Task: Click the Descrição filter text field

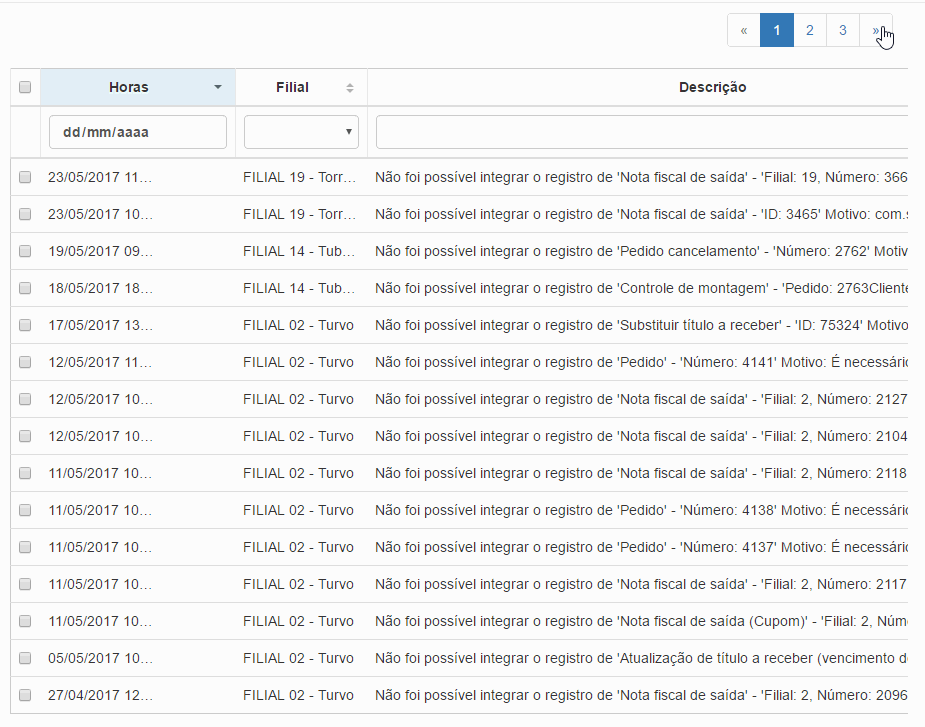Action: point(640,132)
